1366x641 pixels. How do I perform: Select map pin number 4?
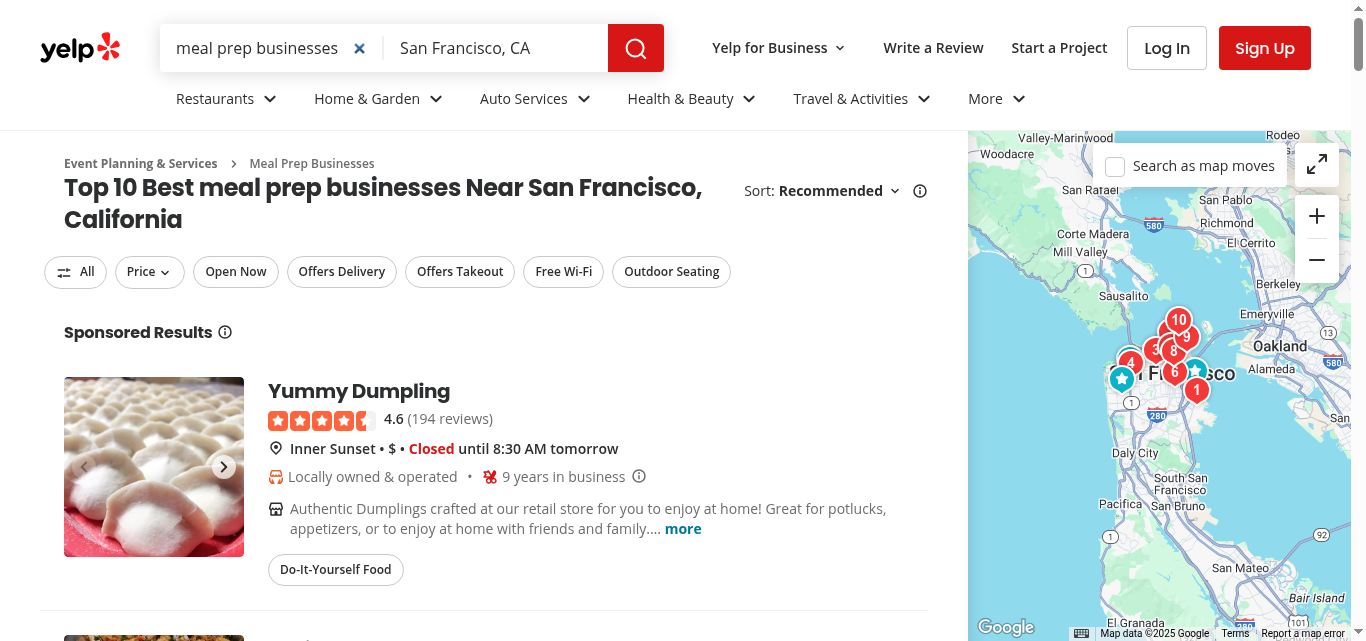(1131, 363)
